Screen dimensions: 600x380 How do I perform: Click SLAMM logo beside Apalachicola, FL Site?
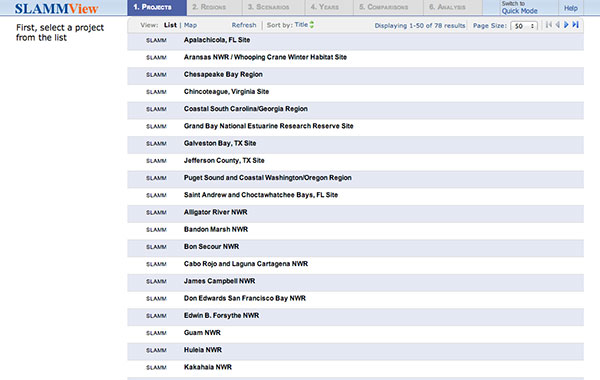click(x=156, y=40)
